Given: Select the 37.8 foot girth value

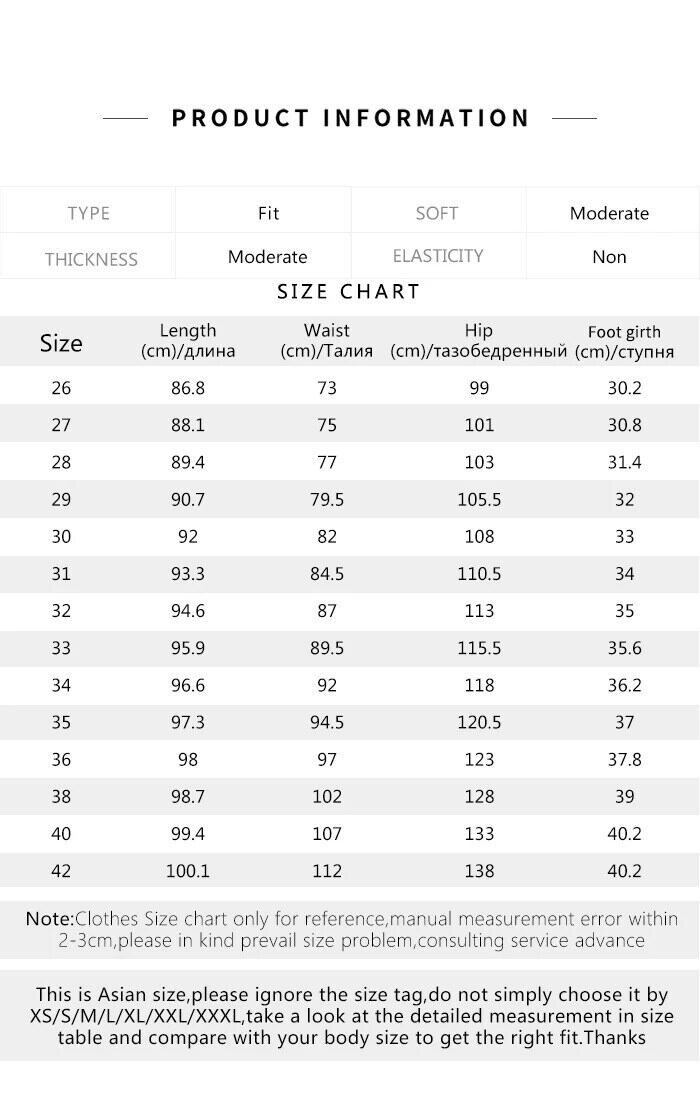Looking at the screenshot, I should coord(624,759).
